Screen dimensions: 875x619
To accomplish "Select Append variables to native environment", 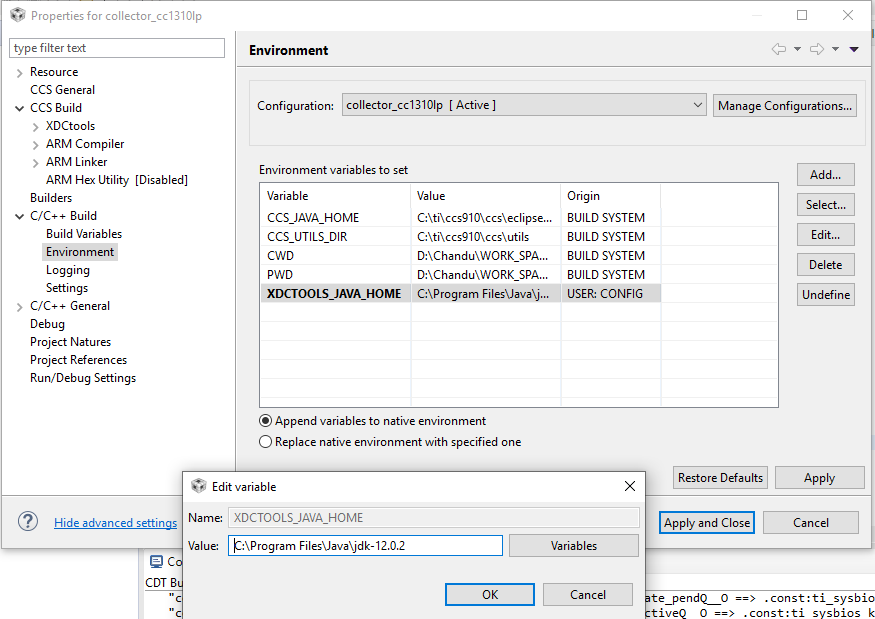I will click(266, 421).
